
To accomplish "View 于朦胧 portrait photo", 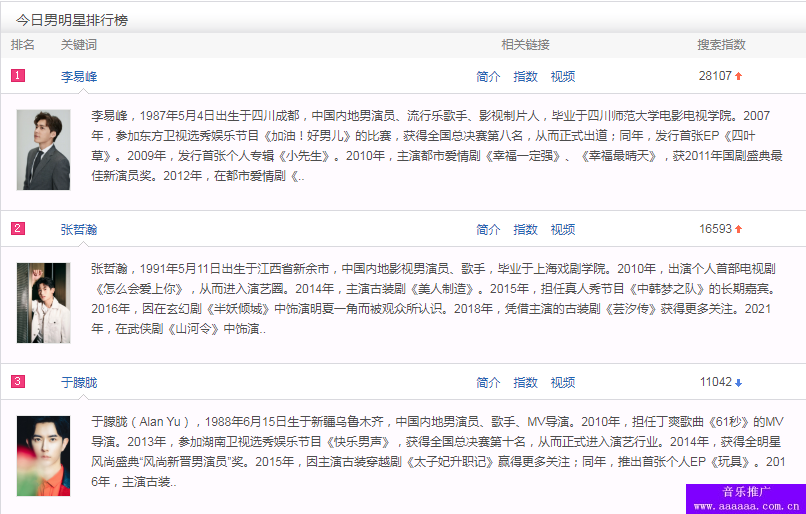I will [43, 456].
